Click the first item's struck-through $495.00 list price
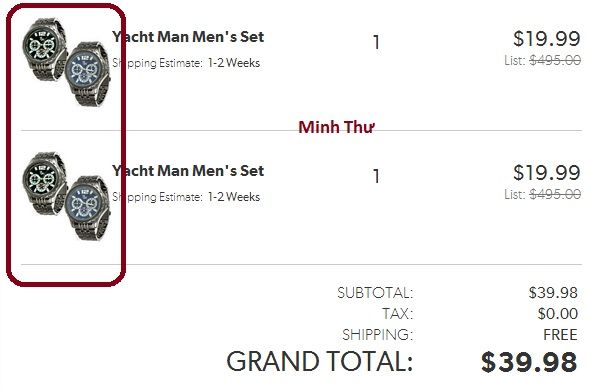Screen dimensions: 589x388 tap(555, 60)
